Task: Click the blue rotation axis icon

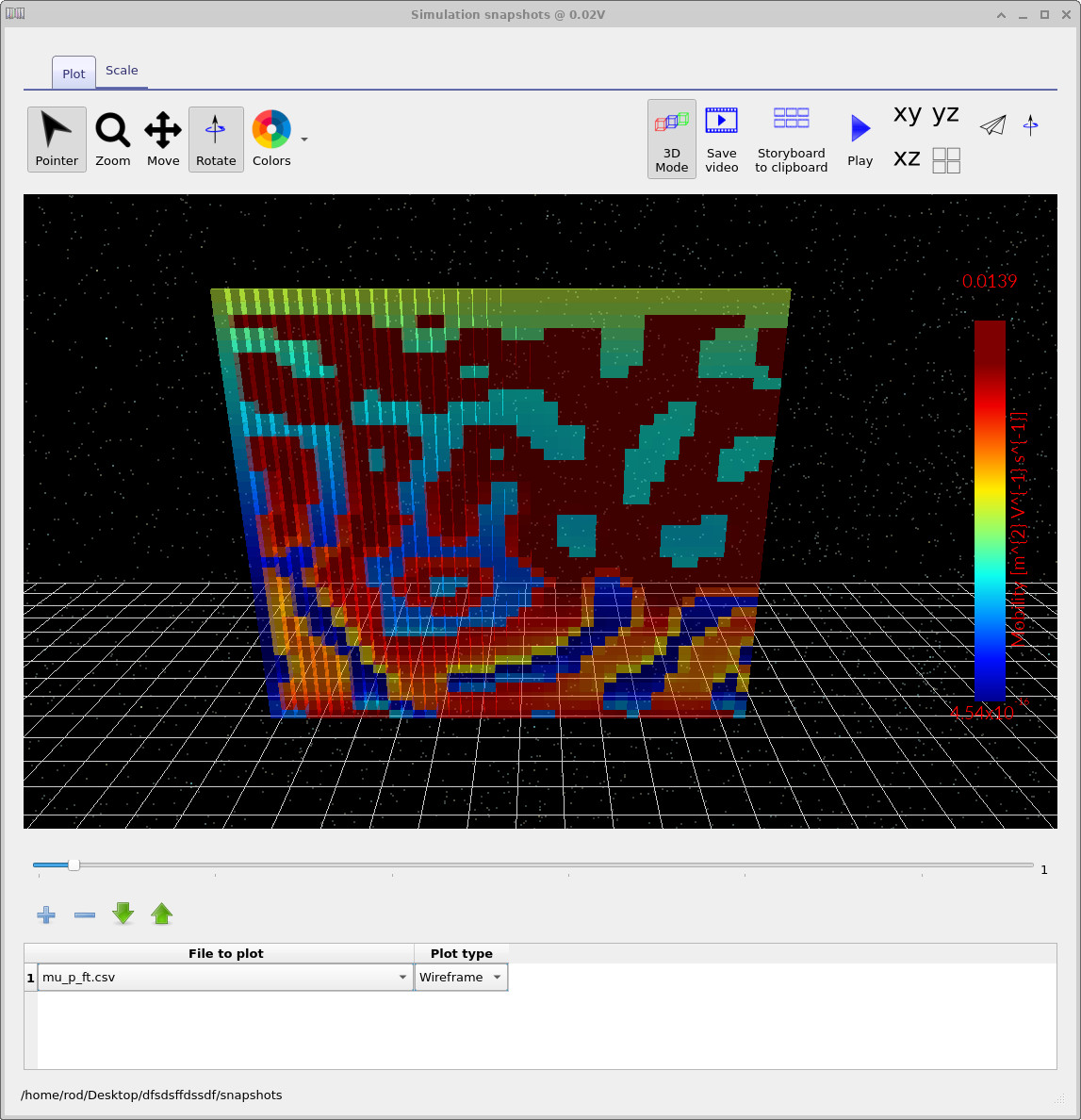Action: coord(1031,124)
